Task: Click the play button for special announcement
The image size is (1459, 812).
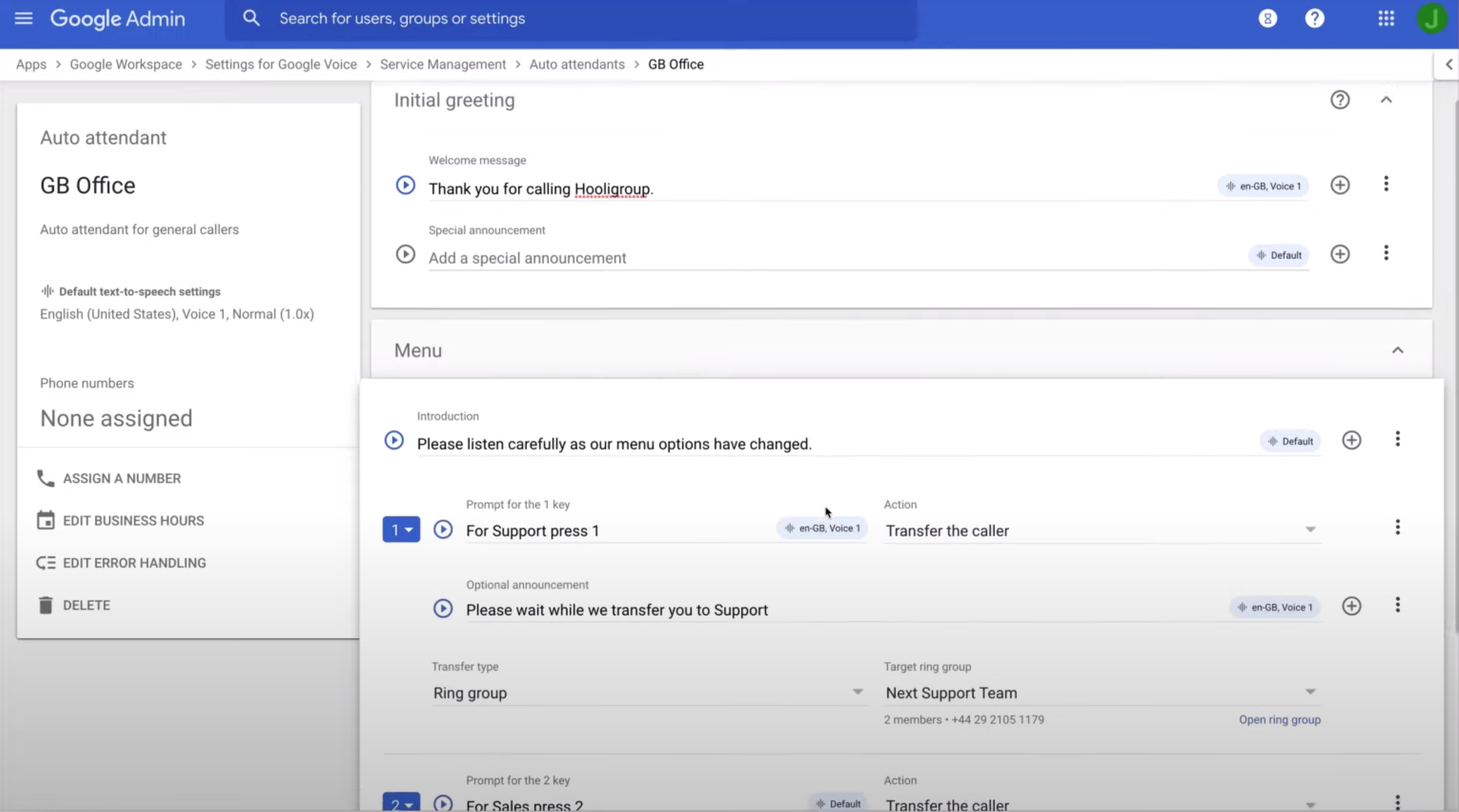Action: [x=405, y=253]
